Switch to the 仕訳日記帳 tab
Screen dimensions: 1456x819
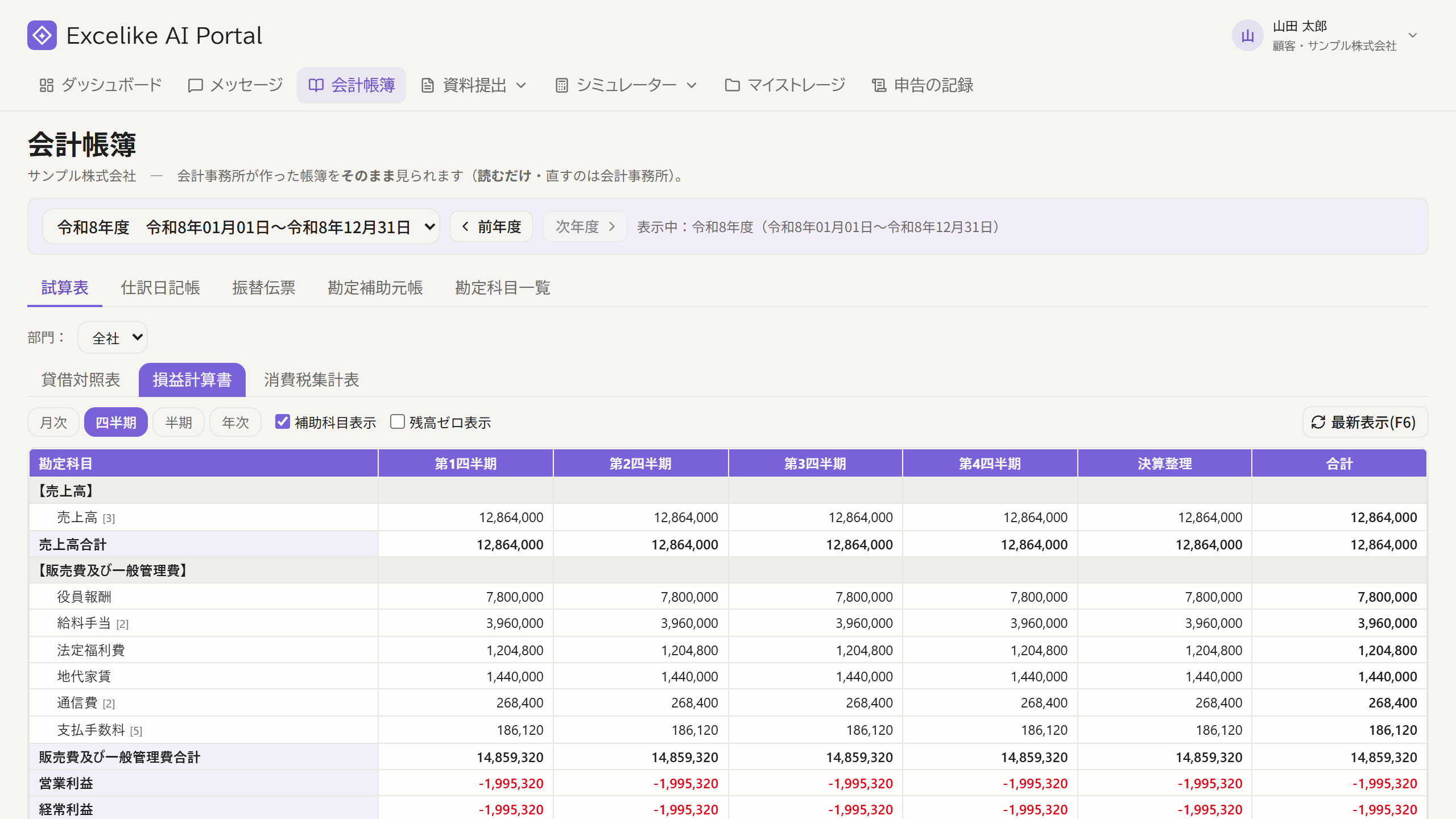tap(160, 288)
